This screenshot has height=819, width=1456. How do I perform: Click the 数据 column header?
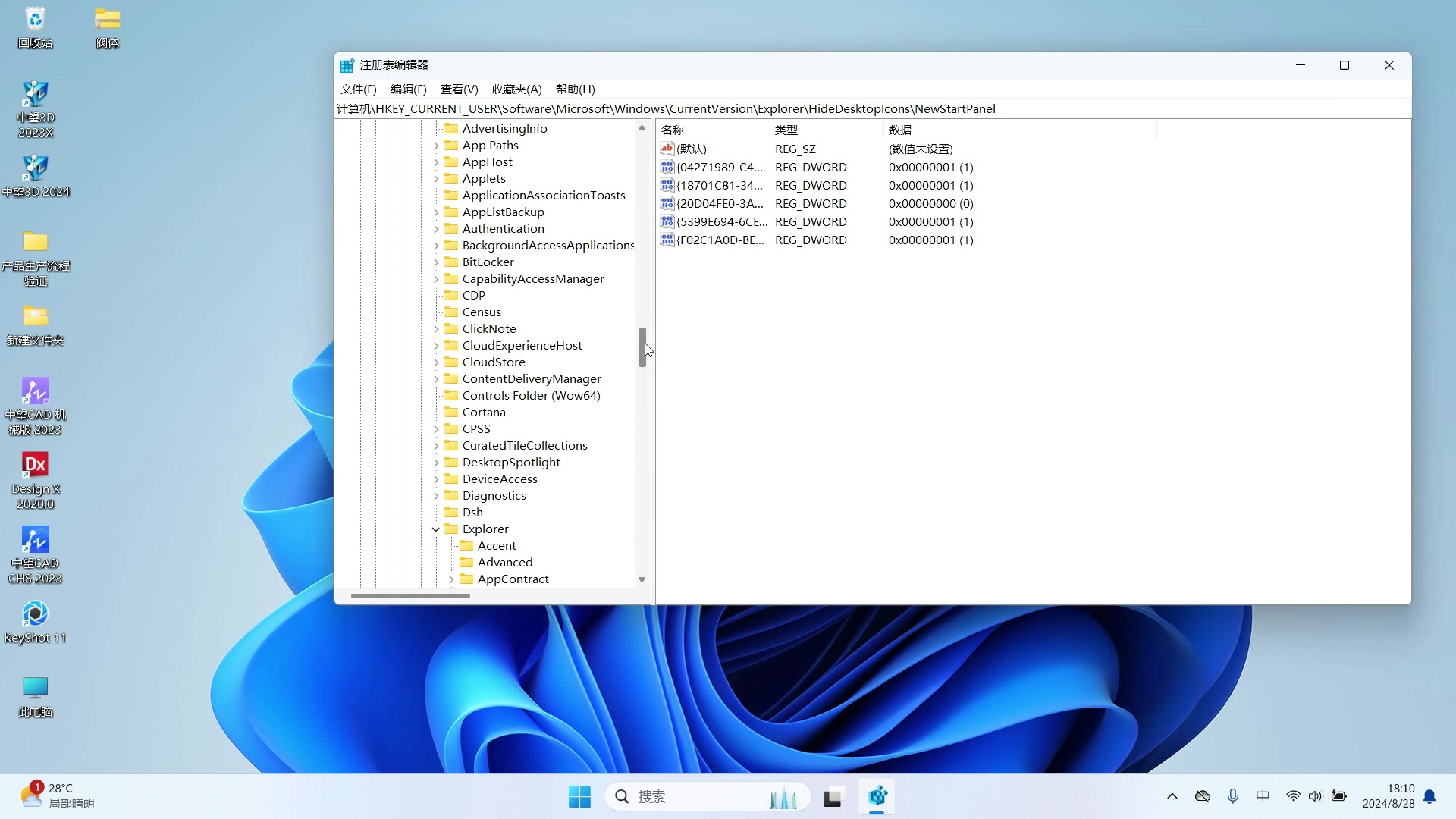(x=899, y=130)
